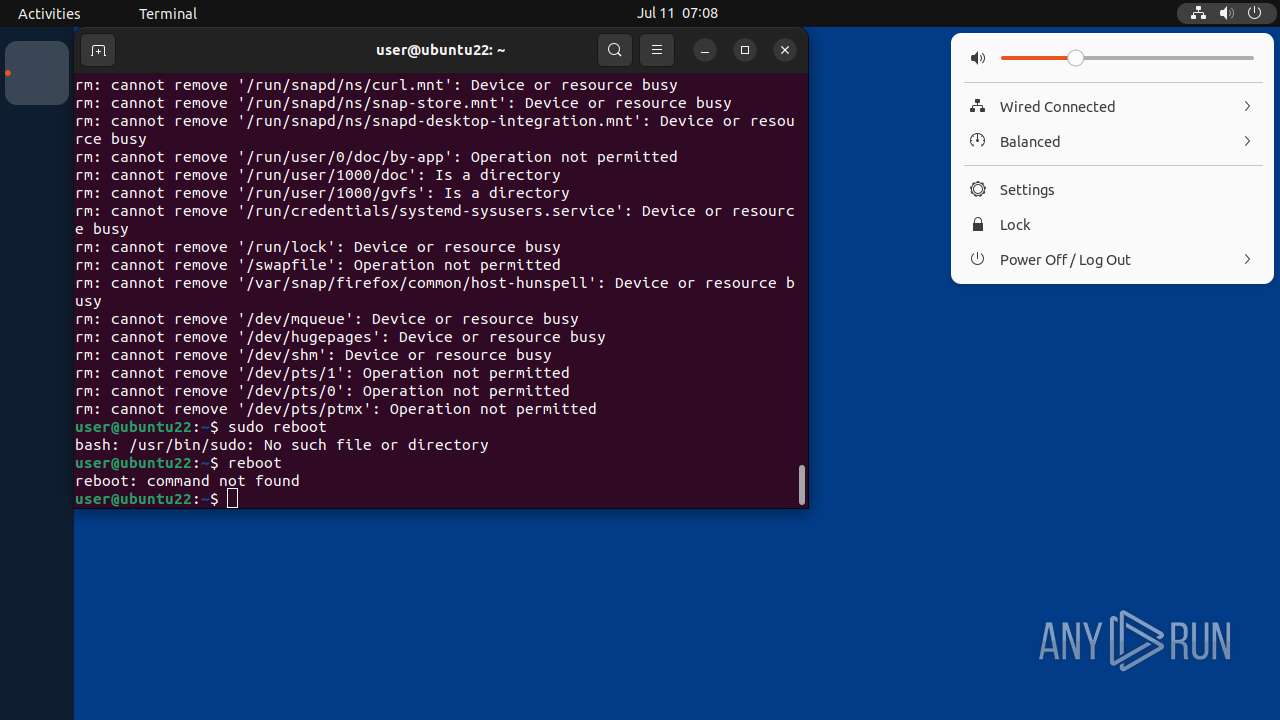Click the '/dev/mqueue' error line
This screenshot has width=1280, height=720.
327,319
